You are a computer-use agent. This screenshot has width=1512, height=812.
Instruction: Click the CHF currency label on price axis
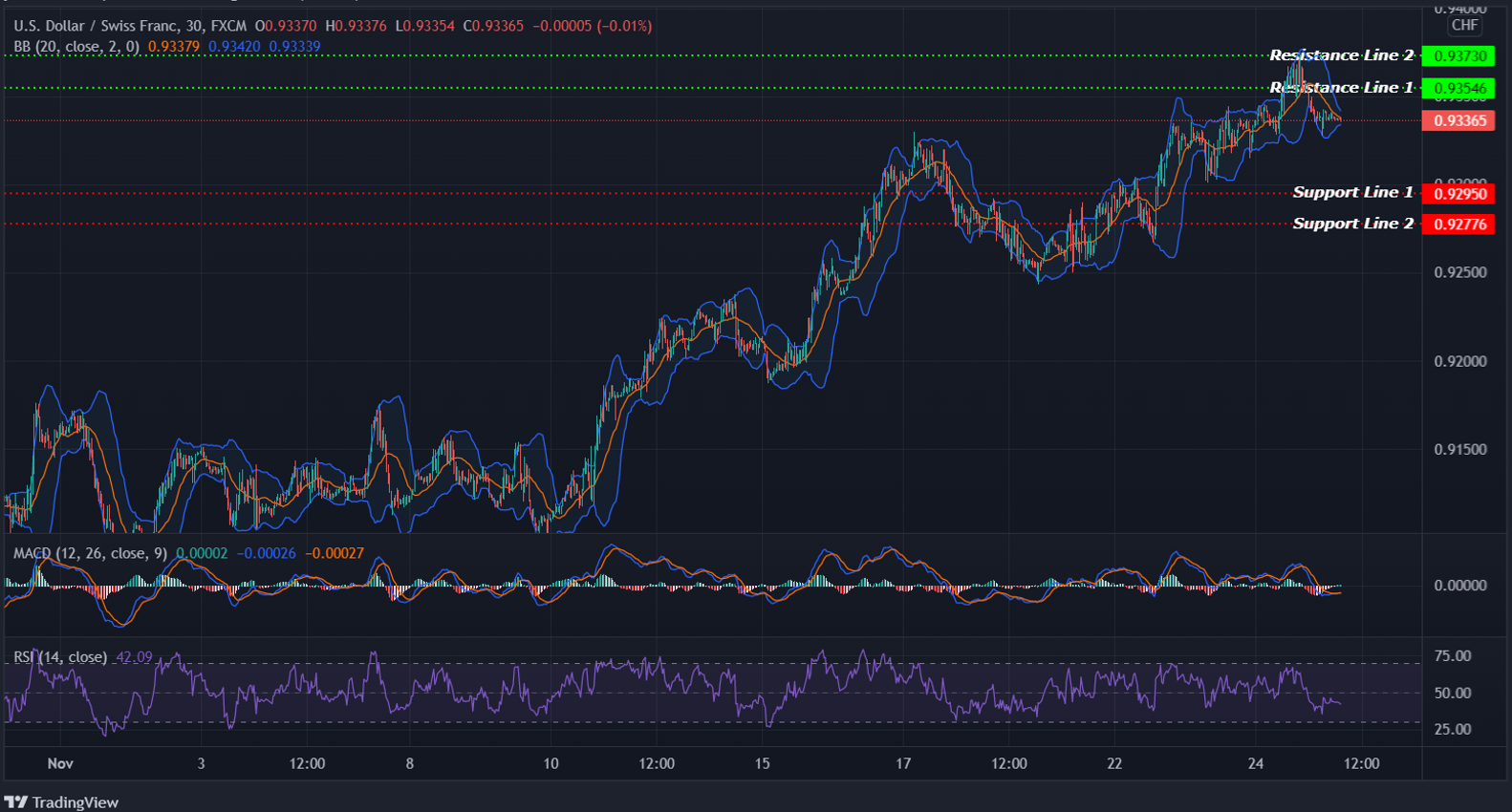(x=1464, y=26)
